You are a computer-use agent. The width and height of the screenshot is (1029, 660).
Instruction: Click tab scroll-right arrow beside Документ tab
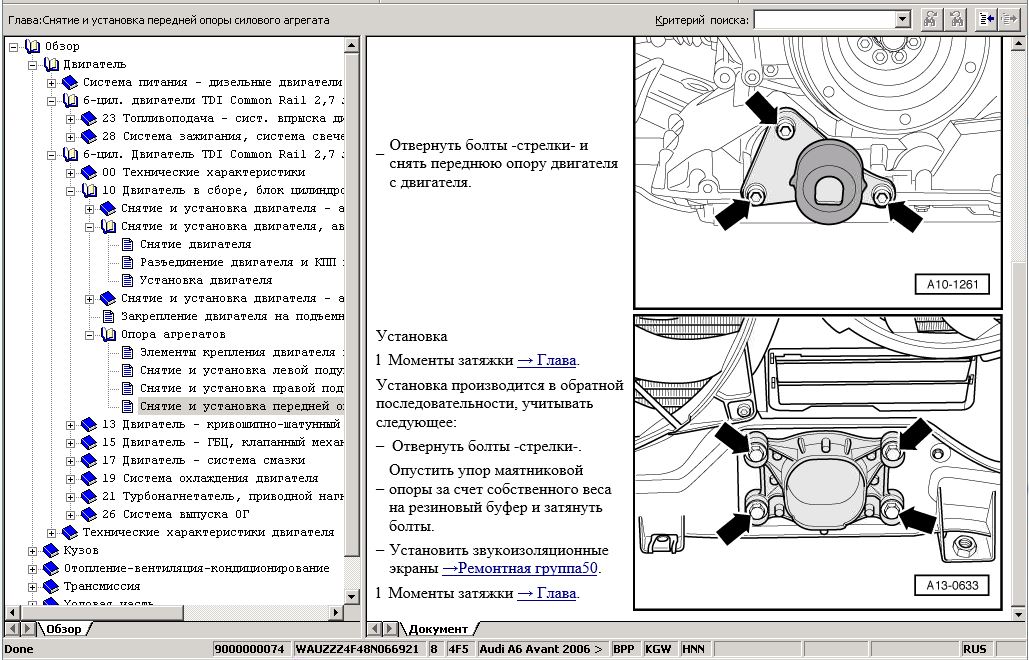(390, 629)
